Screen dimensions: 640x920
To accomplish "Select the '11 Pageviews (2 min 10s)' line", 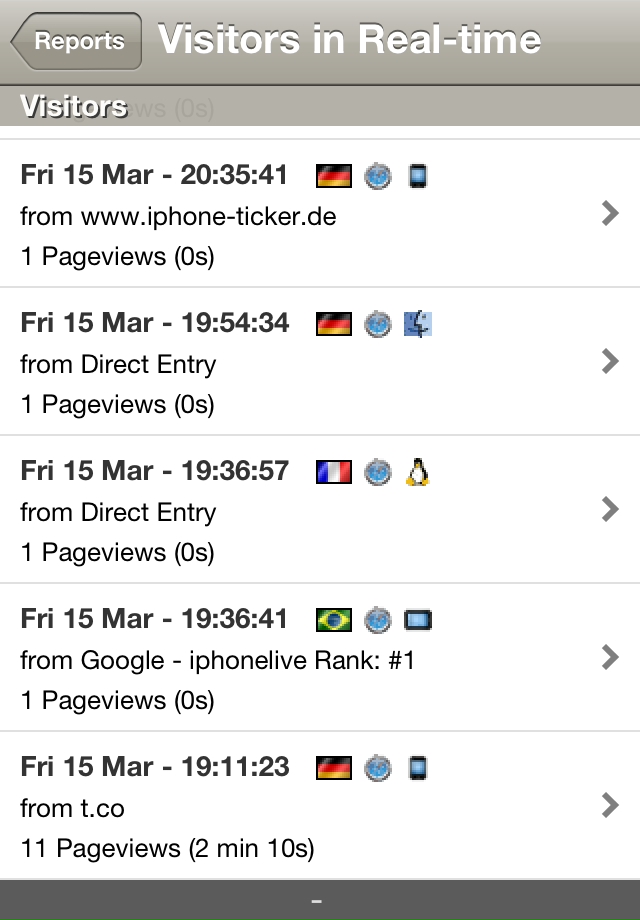I will pos(167,848).
